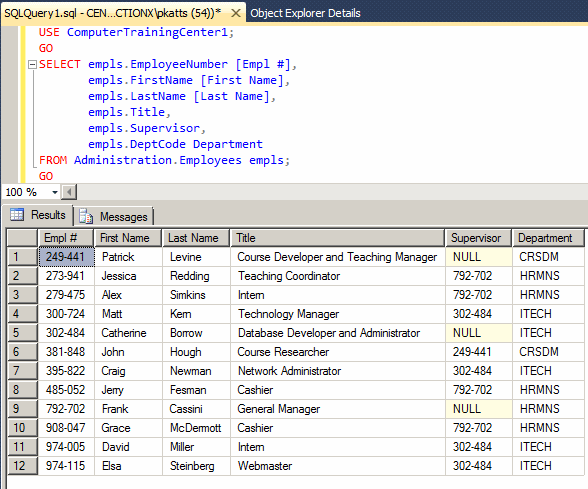Collapse the SELECT statement outline

(x=33, y=64)
